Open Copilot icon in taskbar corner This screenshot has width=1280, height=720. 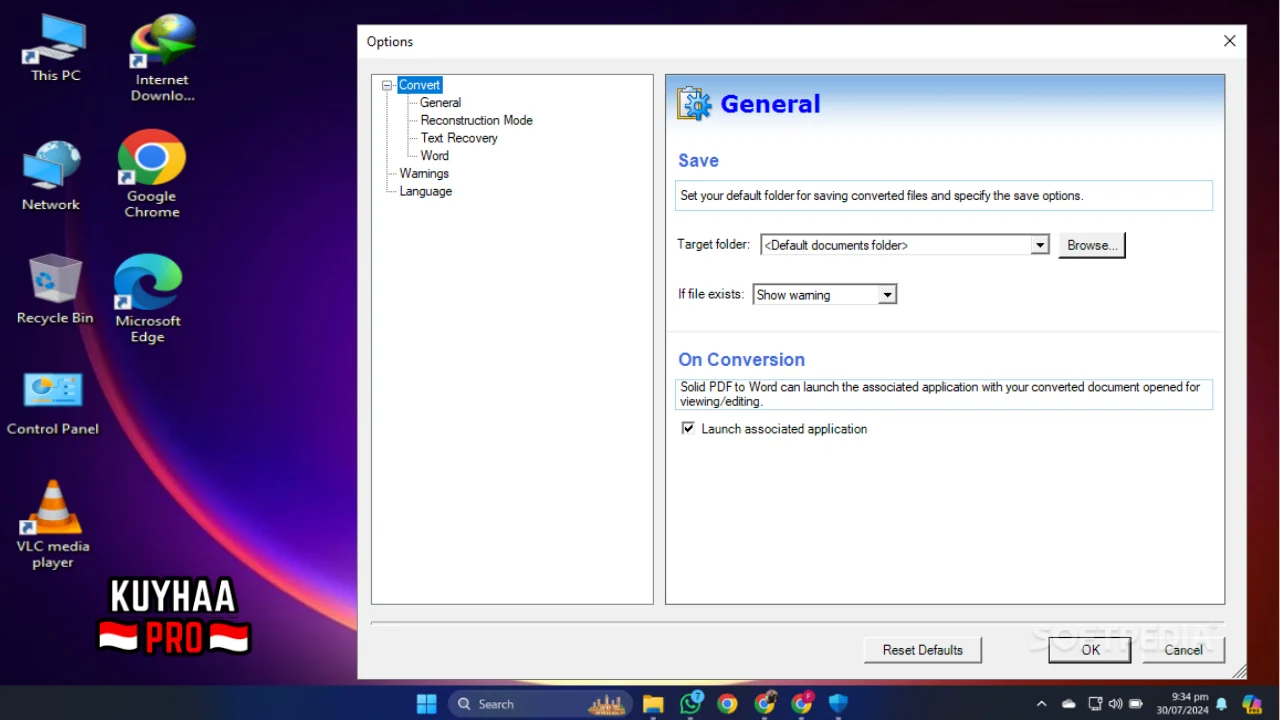click(x=1251, y=704)
